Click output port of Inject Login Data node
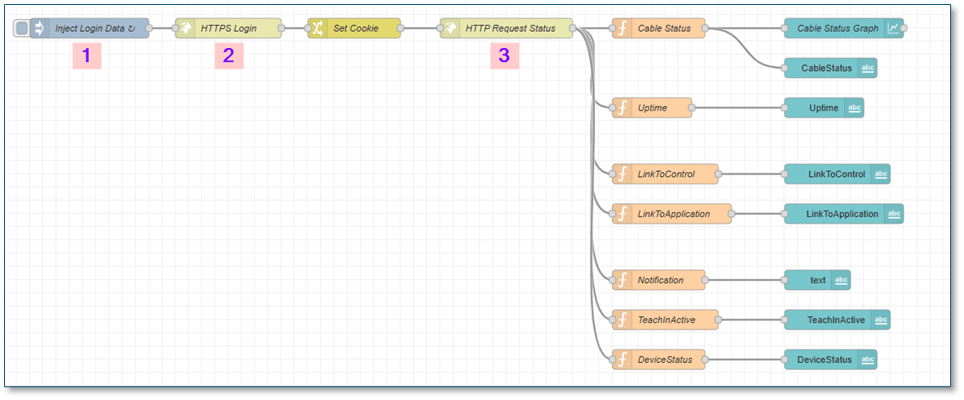This screenshot has width=964, height=400. pyautogui.click(x=149, y=28)
